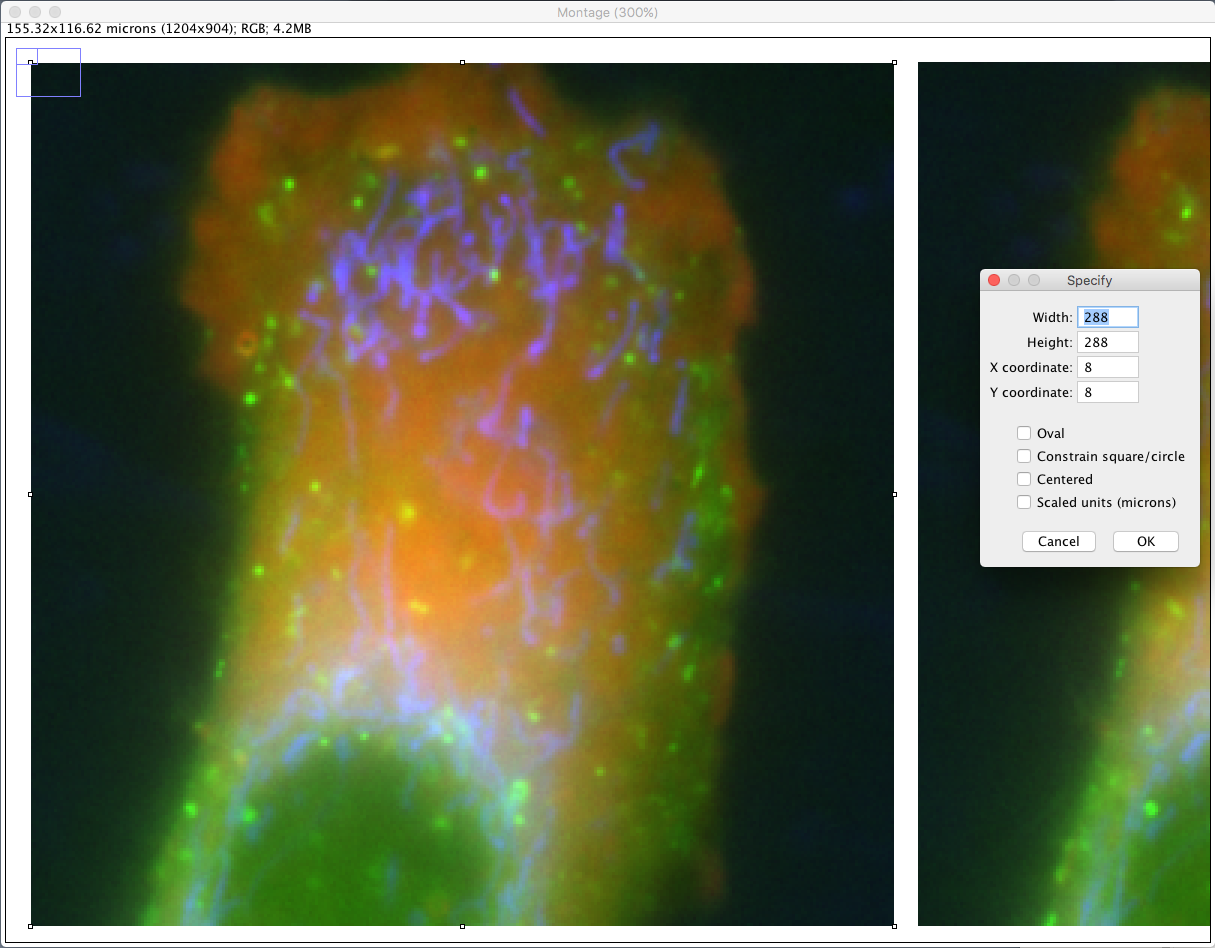Focus the X coordinate input field
1215x948 pixels.
tap(1108, 367)
